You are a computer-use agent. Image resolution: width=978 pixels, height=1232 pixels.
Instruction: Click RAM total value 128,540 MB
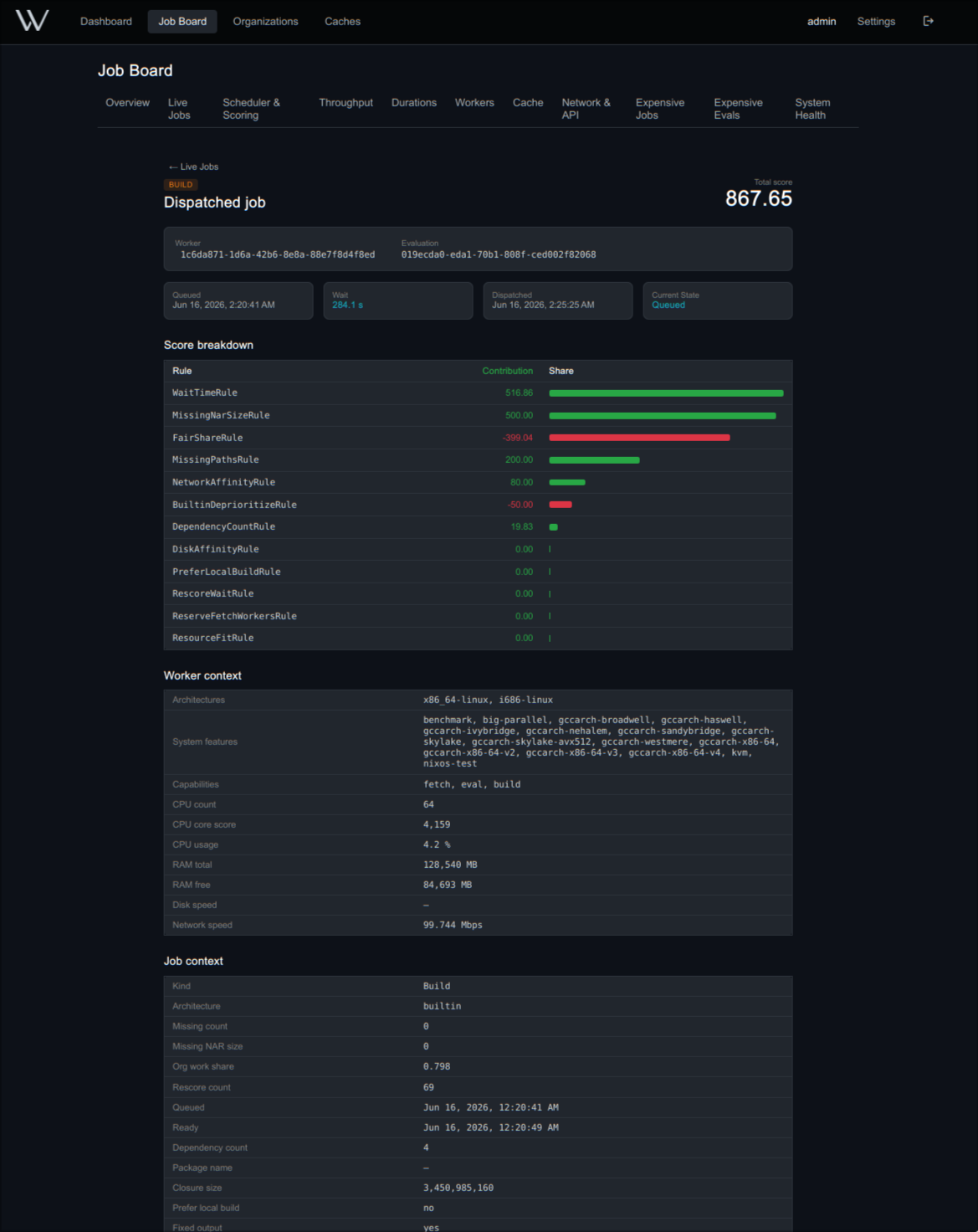coord(450,865)
